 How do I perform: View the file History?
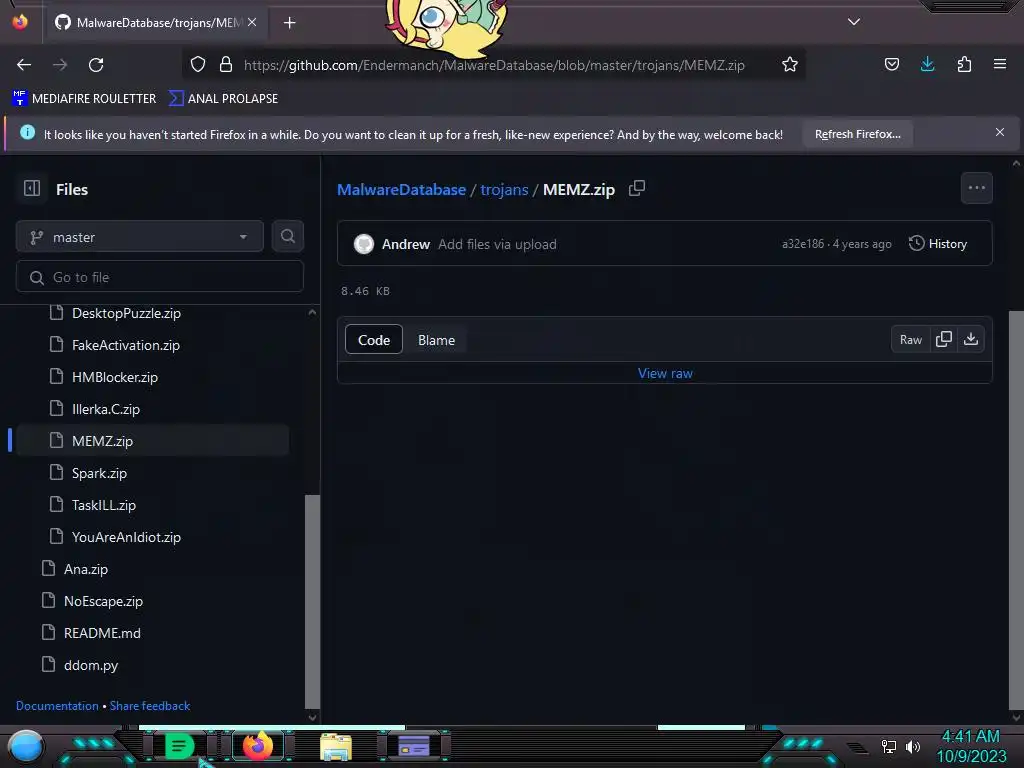click(x=938, y=244)
